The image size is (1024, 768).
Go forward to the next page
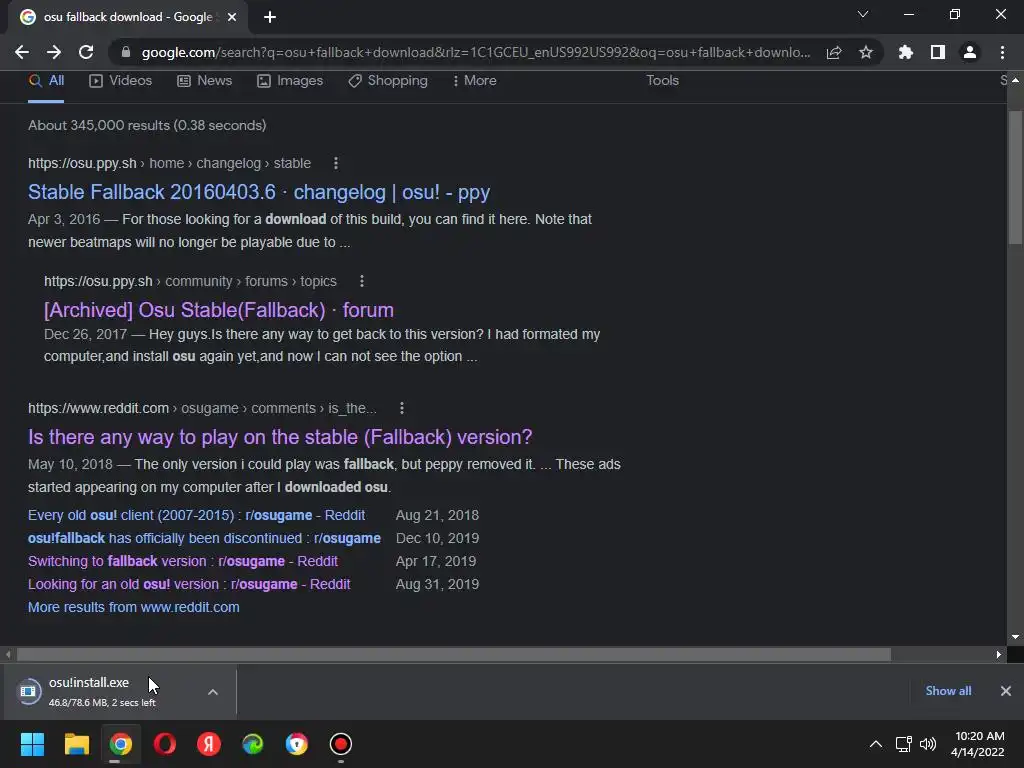[x=54, y=52]
